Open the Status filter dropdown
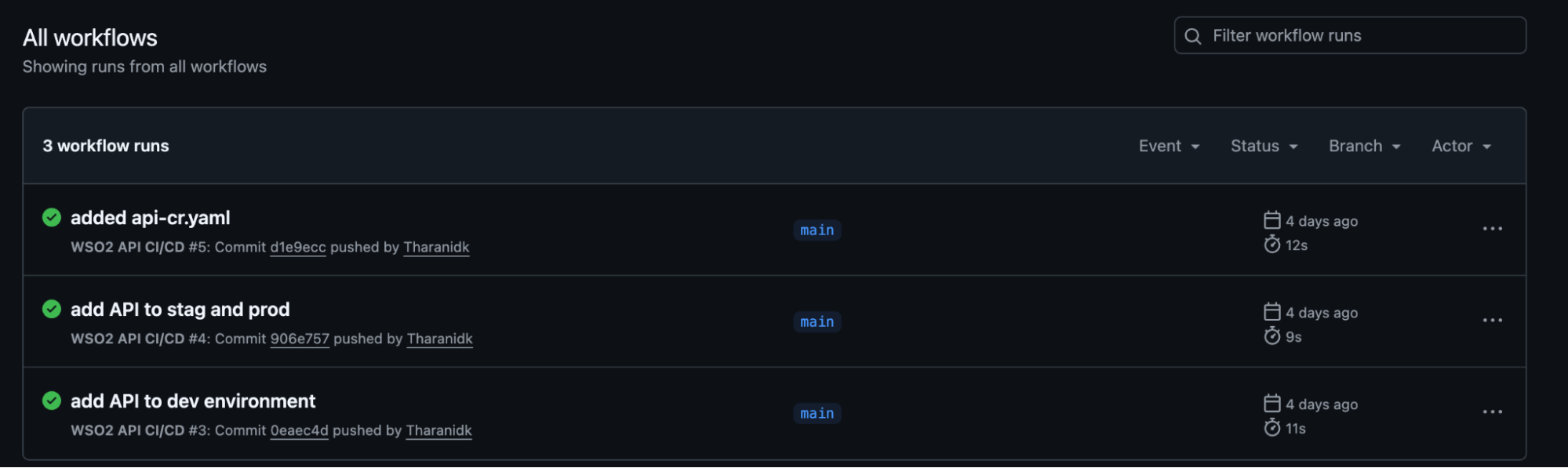 1263,146
